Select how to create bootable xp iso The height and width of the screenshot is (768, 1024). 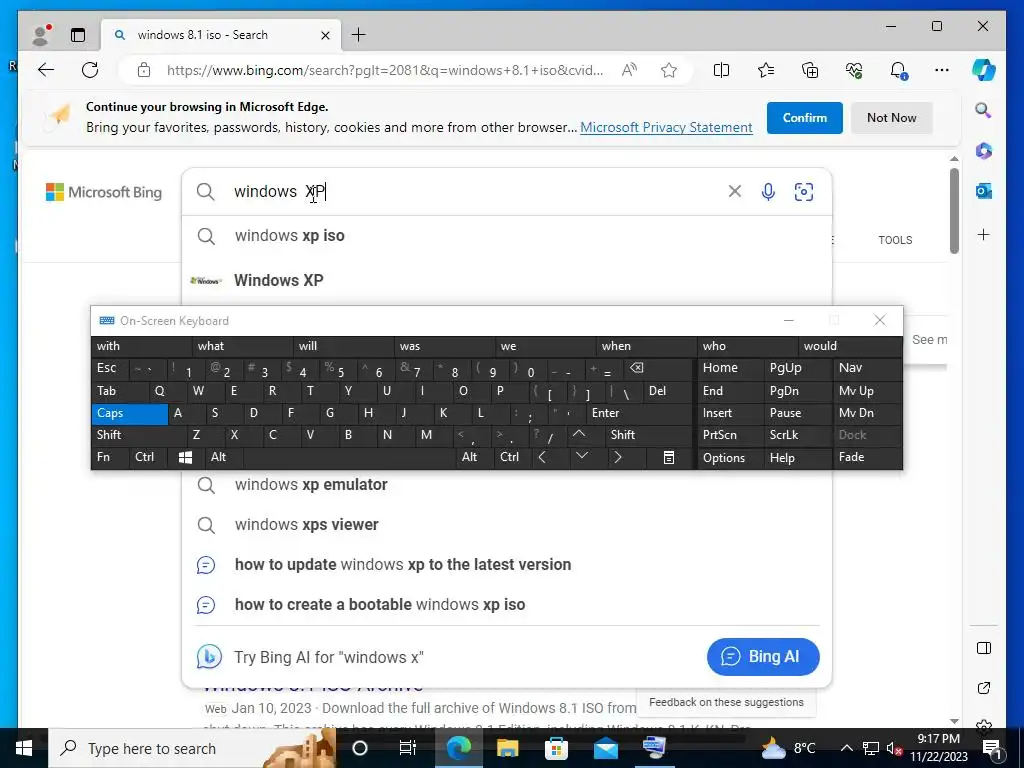pos(507,604)
